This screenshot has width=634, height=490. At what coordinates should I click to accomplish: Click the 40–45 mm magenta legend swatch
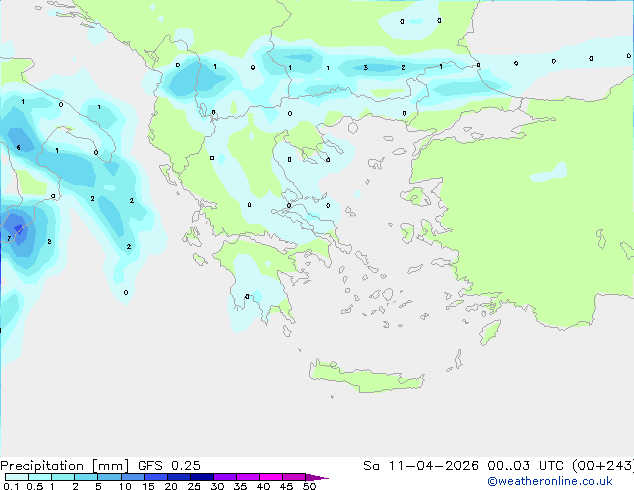coord(271,477)
